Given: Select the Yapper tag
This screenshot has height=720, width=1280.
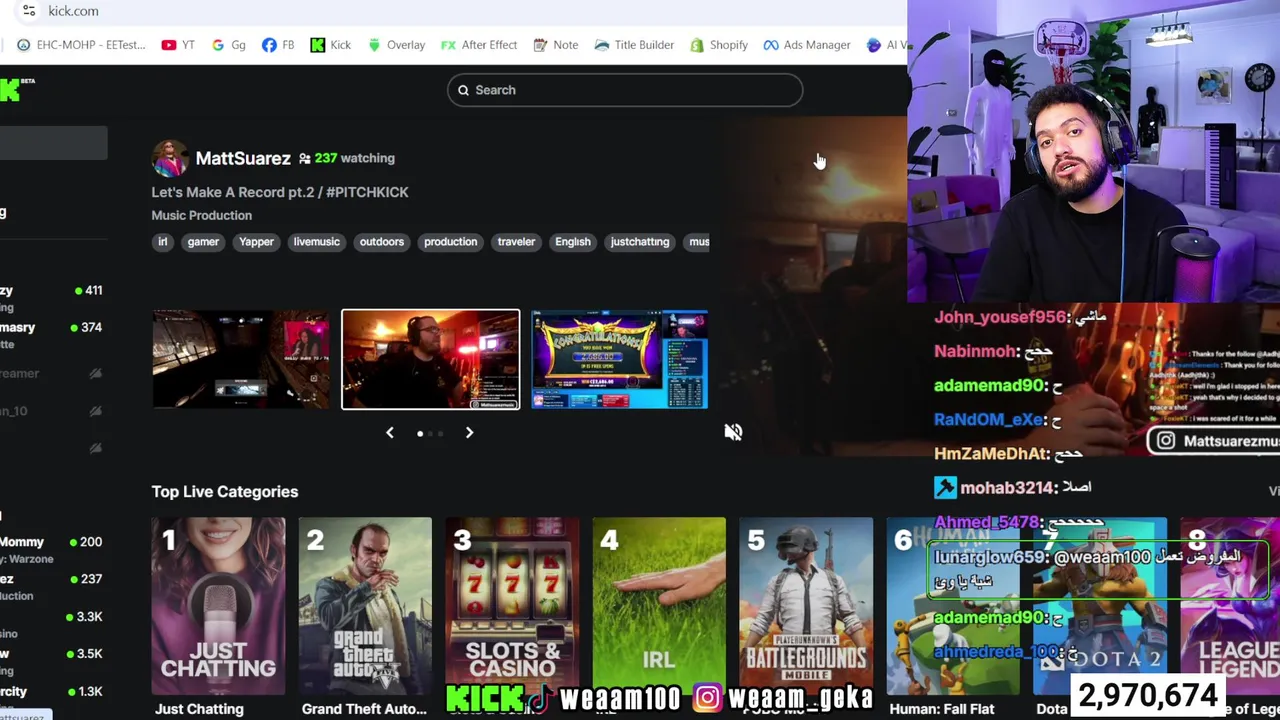Looking at the screenshot, I should 256,242.
